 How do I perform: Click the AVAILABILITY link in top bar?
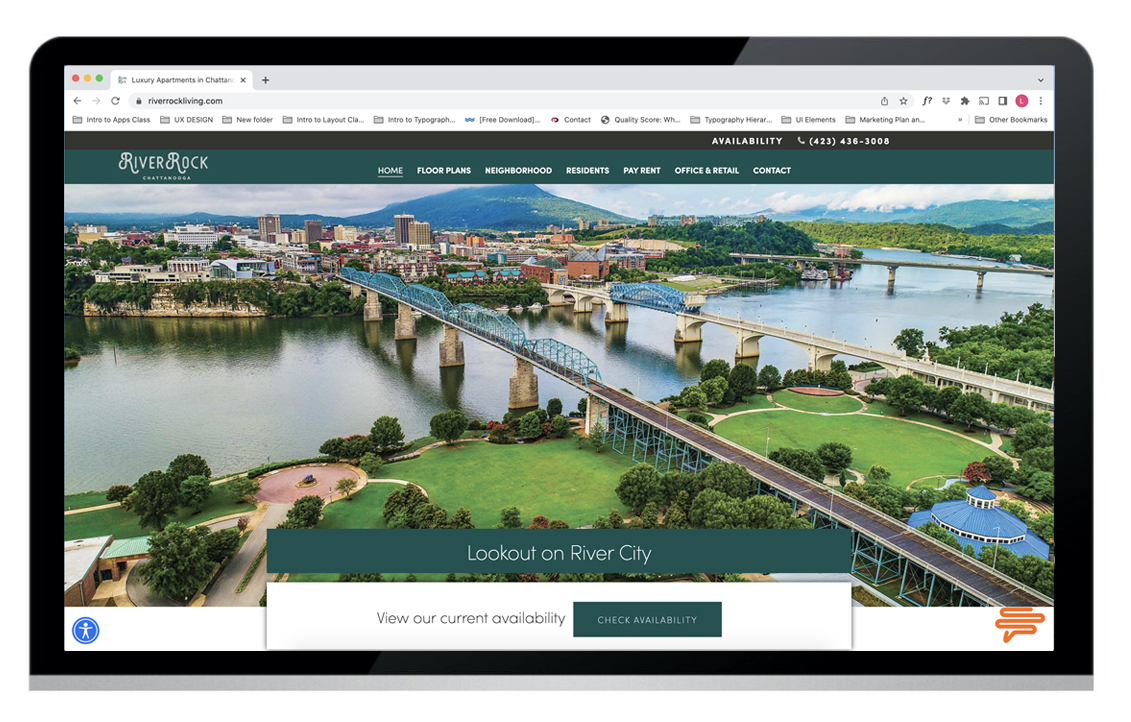tap(747, 141)
